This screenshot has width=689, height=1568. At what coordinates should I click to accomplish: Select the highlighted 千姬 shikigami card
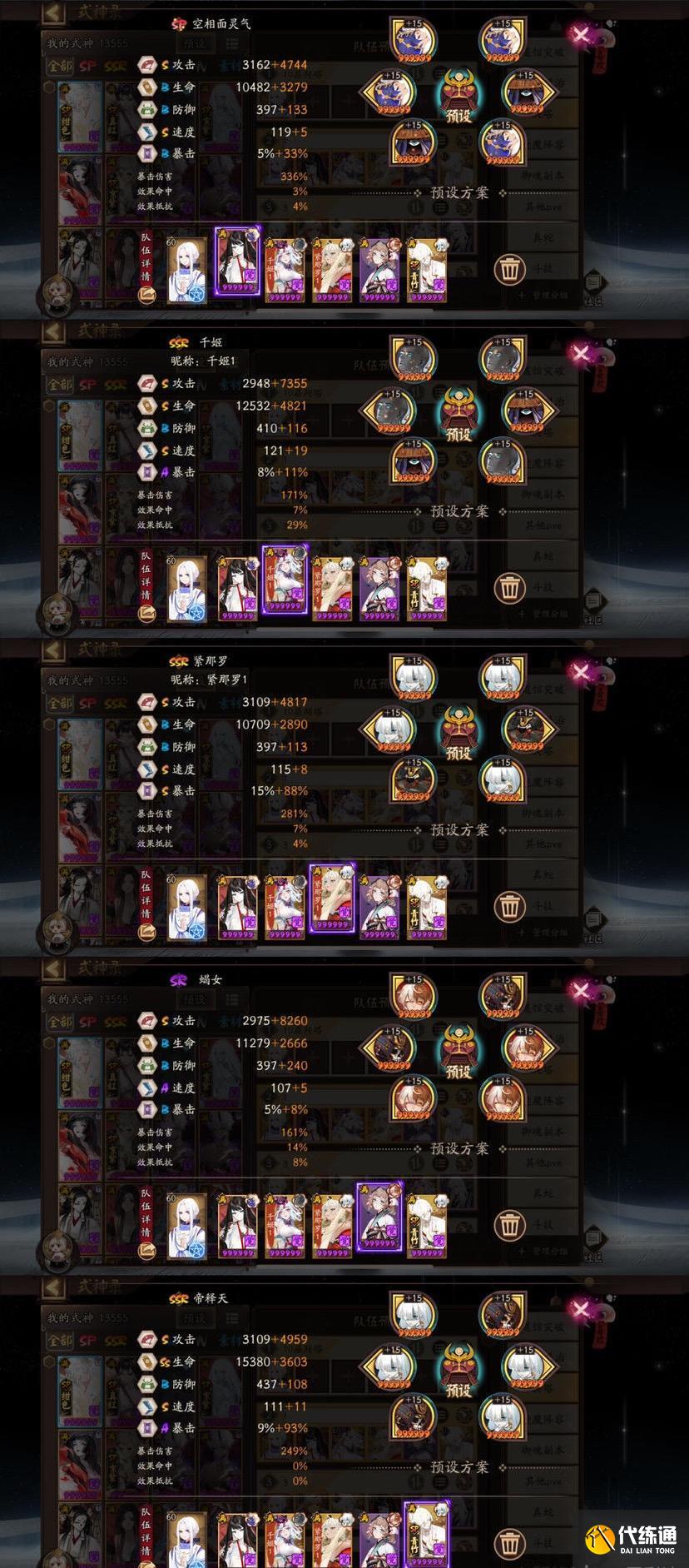pos(285,580)
